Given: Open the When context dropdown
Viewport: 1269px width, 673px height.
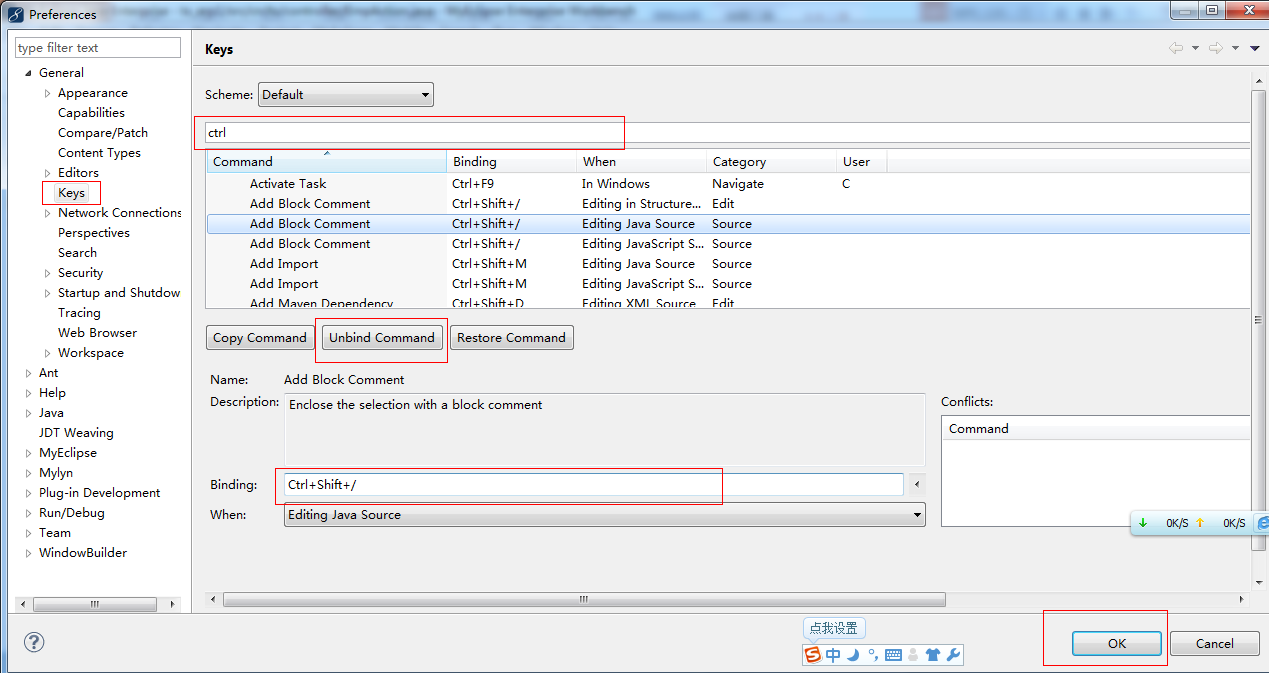Looking at the screenshot, I should 605,515.
